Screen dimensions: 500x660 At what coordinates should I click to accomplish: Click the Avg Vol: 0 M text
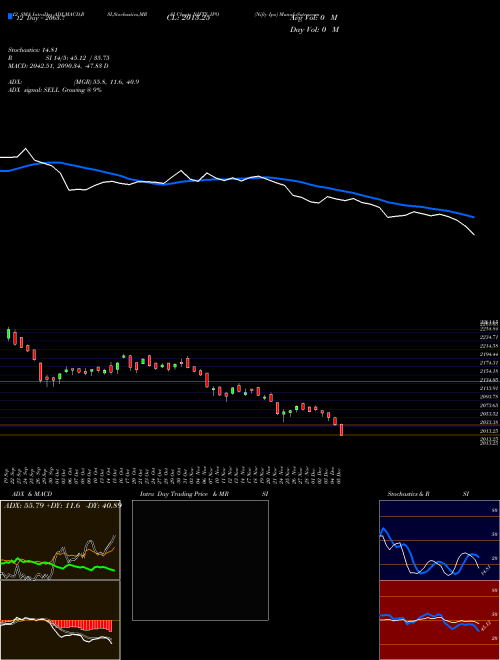tap(314, 18)
